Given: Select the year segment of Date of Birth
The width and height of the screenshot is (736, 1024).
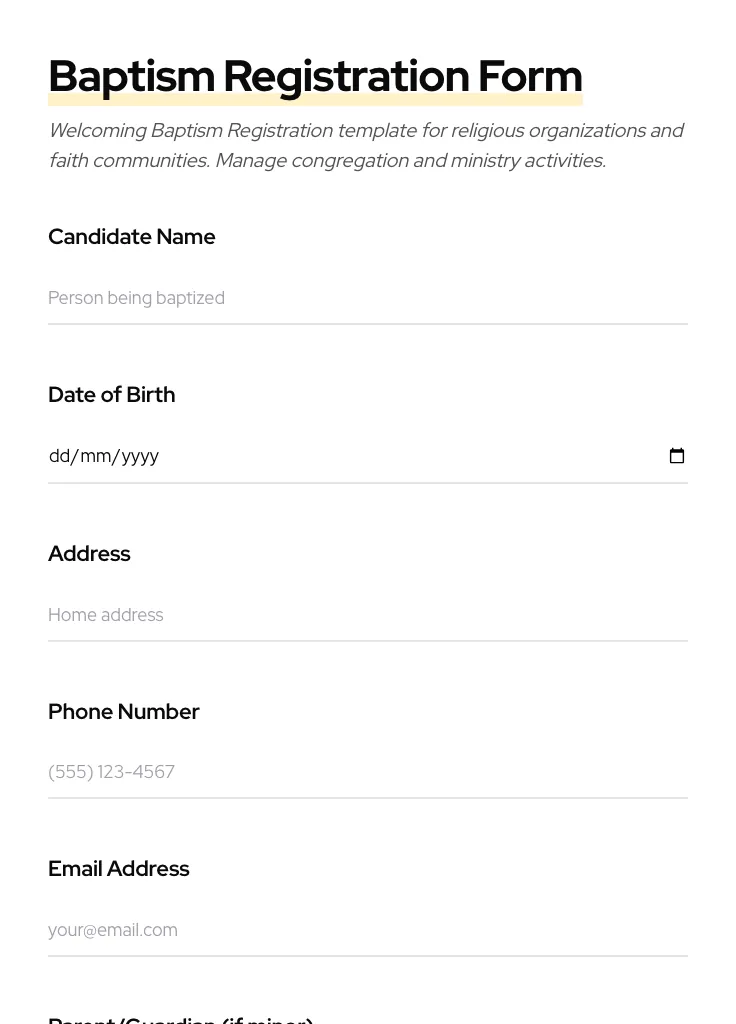Looking at the screenshot, I should click(x=140, y=456).
